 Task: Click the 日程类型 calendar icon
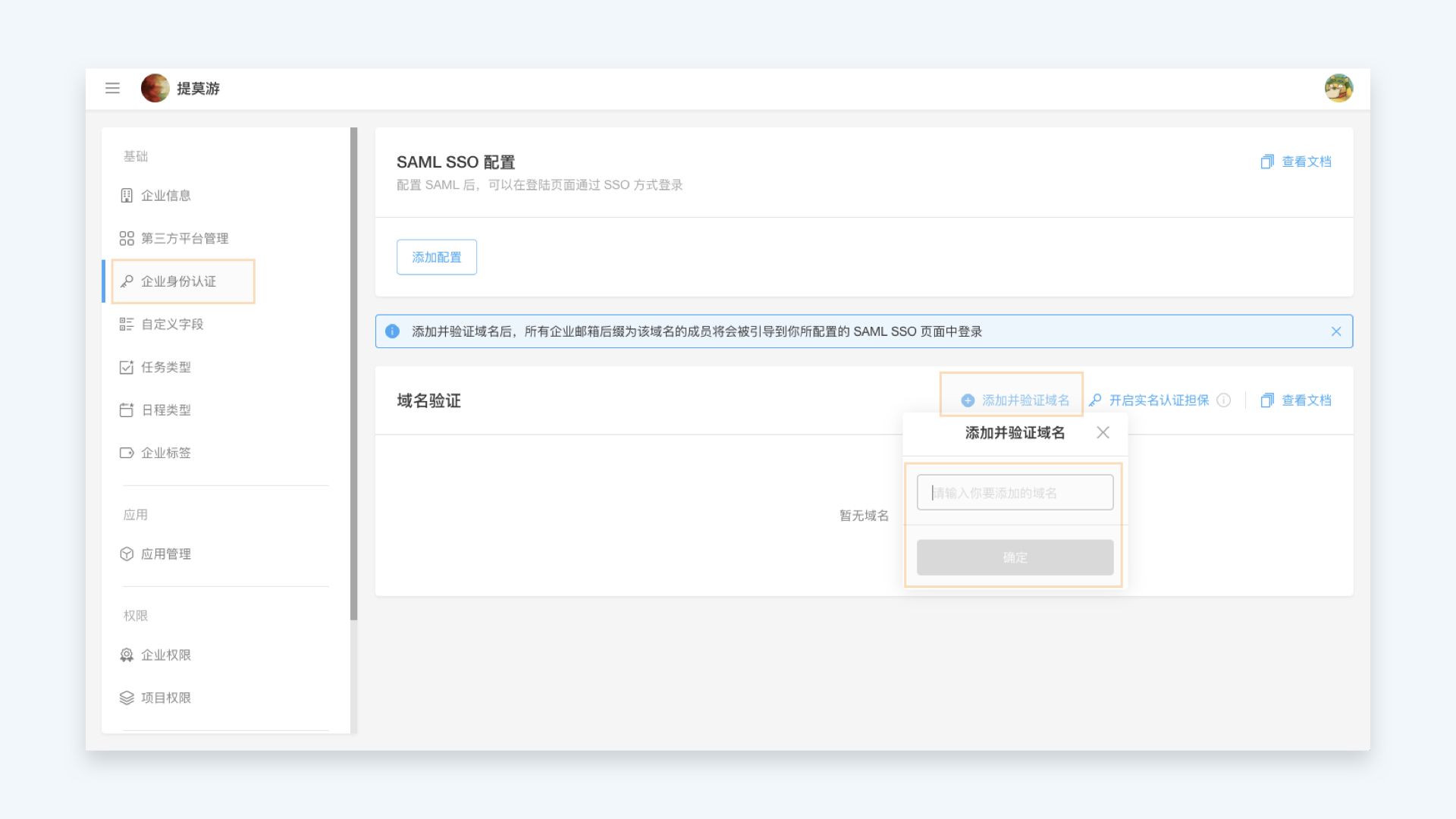click(127, 409)
